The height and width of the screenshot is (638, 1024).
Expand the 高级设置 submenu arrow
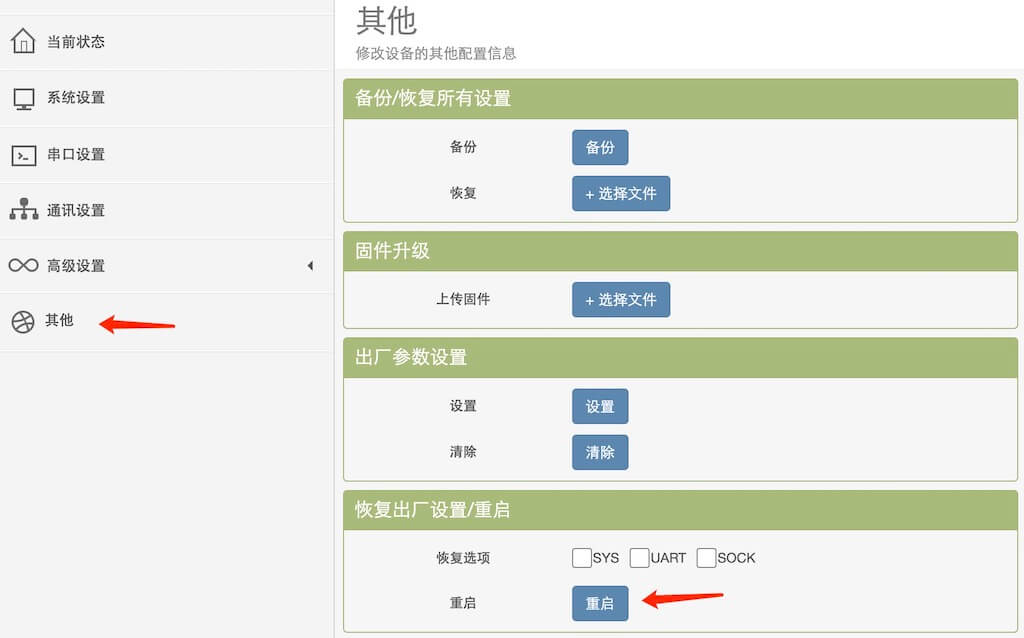point(310,266)
